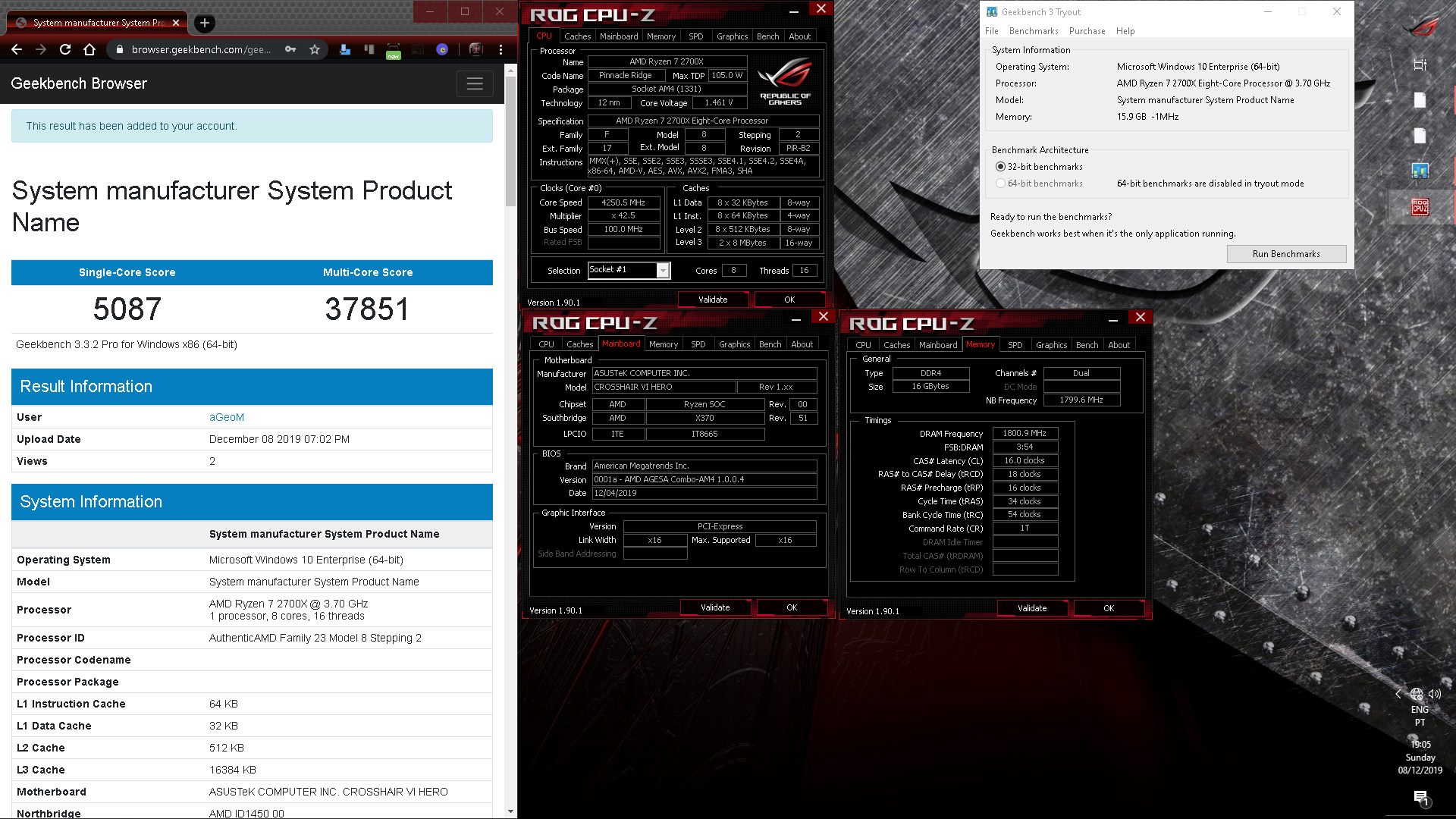Go back in the browser
The width and height of the screenshot is (1456, 819).
click(x=17, y=49)
